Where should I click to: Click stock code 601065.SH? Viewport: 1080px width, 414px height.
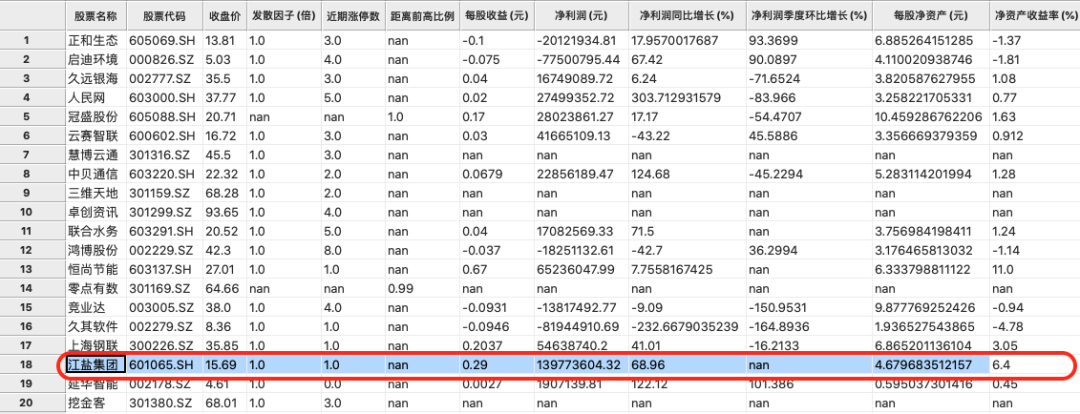point(165,363)
